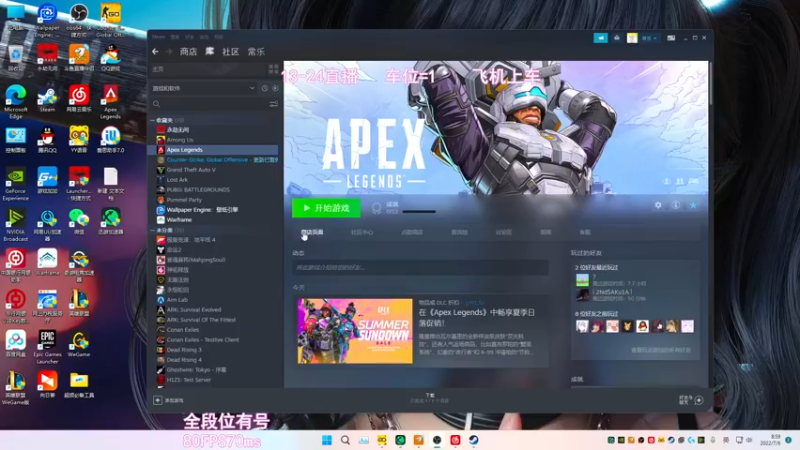Open the Microsoft Edge desktop shortcut
Viewport: 800px width, 450px height.
(x=16, y=102)
